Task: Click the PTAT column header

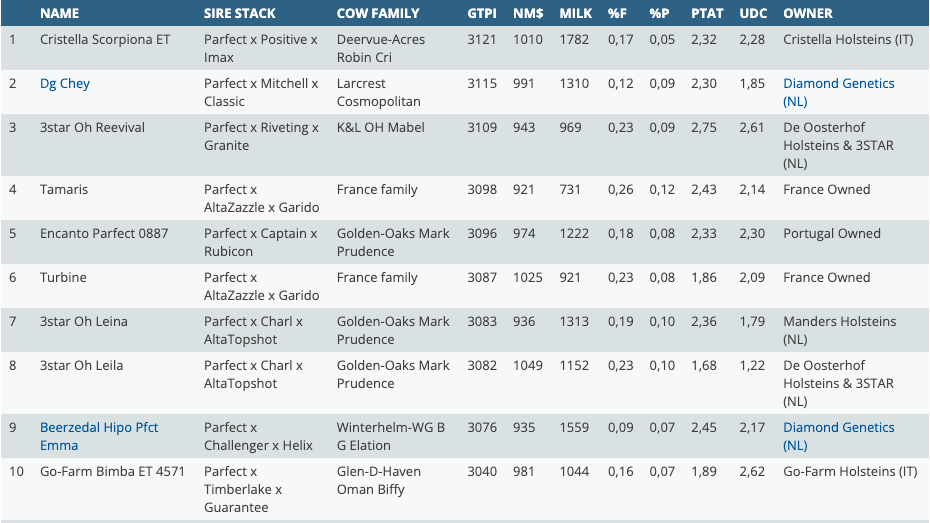Action: coord(707,14)
